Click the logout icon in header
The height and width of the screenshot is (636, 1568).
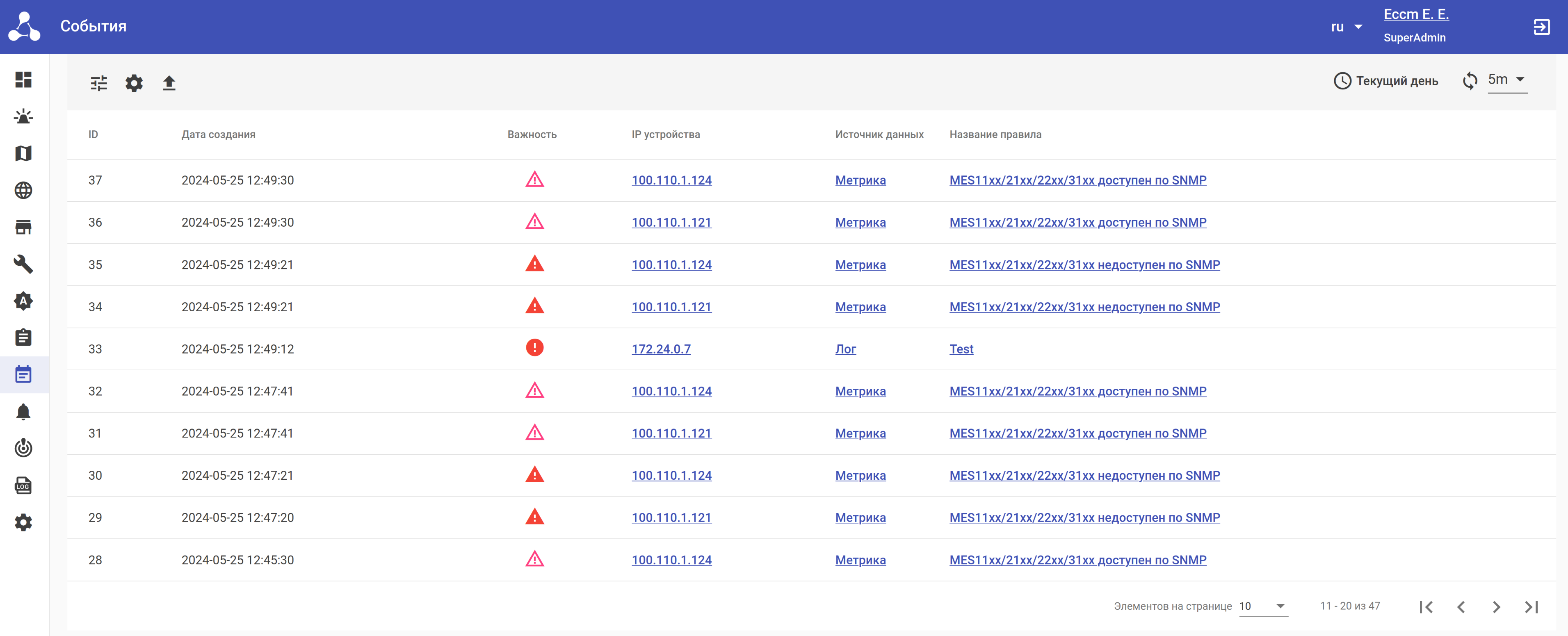click(x=1541, y=27)
